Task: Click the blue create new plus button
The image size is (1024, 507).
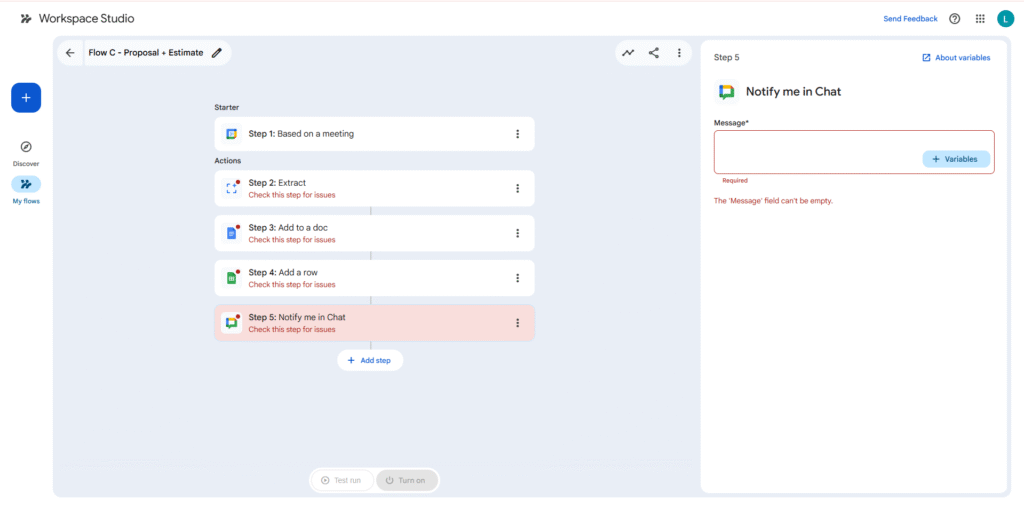Action: pos(26,98)
